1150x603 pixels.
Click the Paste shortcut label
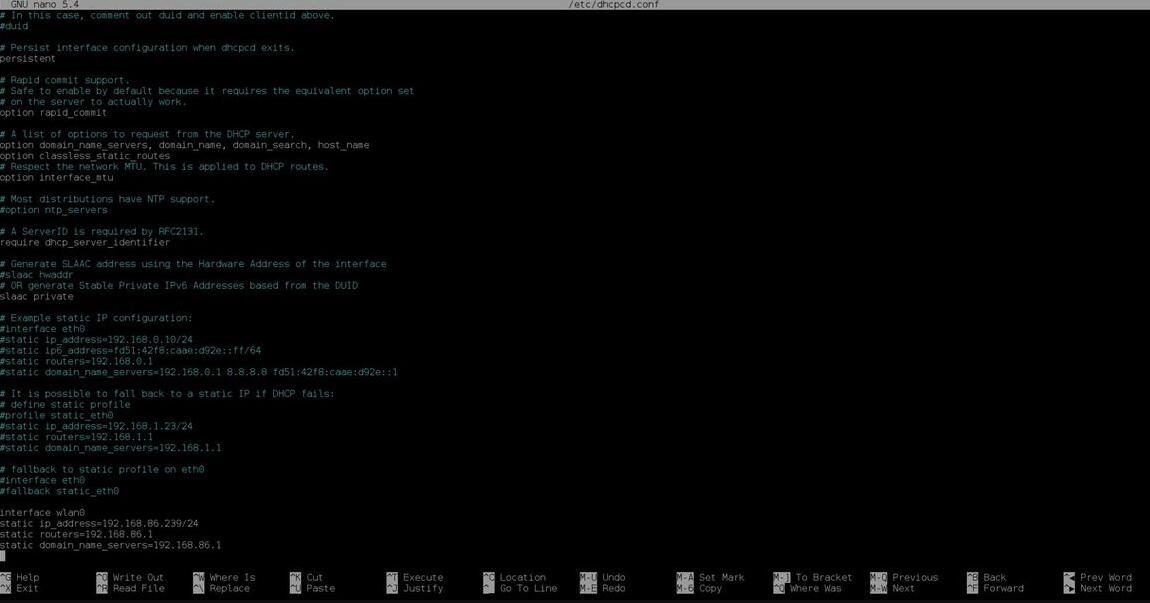[x=320, y=589]
